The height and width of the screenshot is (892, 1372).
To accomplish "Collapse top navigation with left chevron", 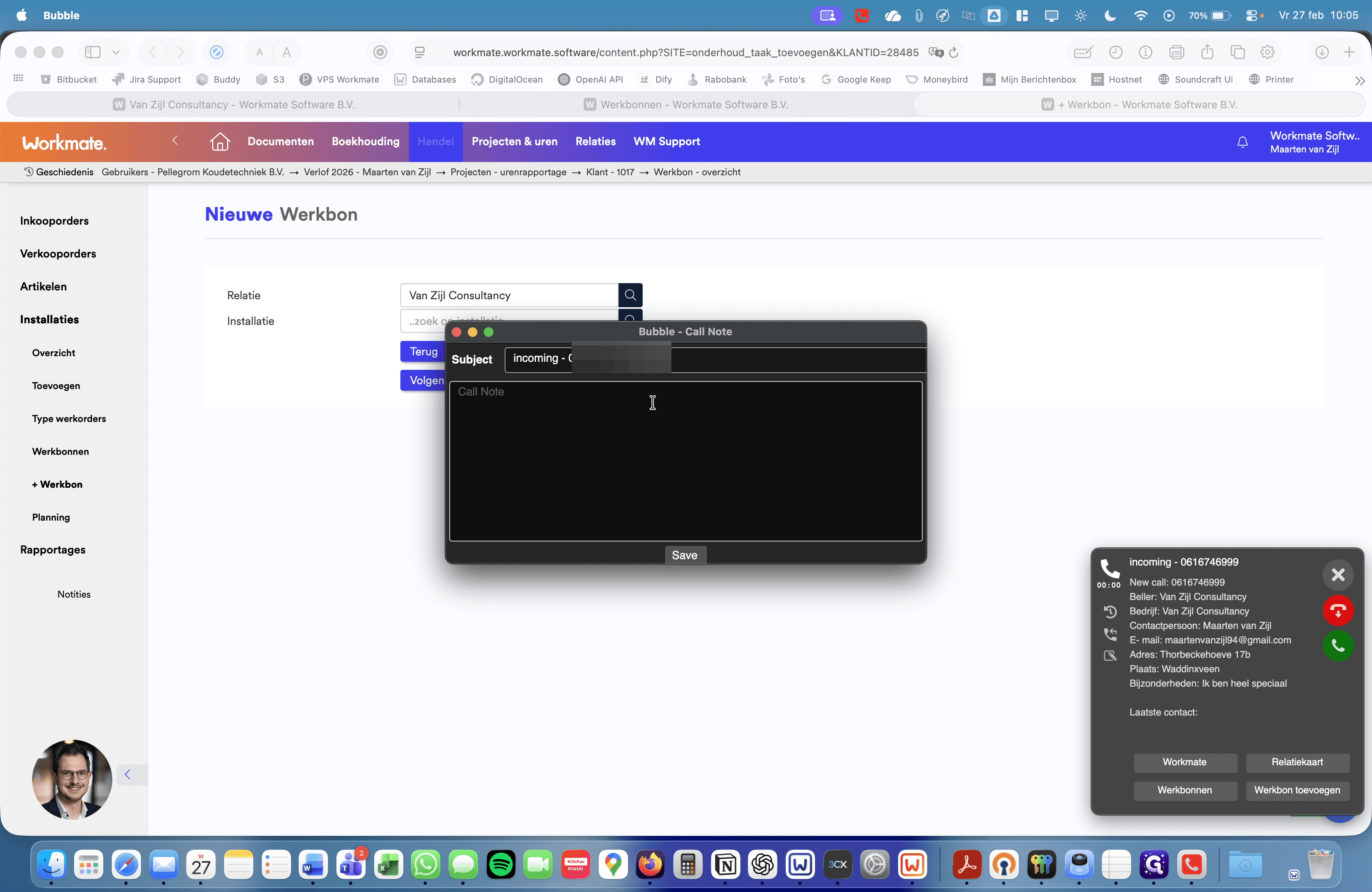I will 175,141.
